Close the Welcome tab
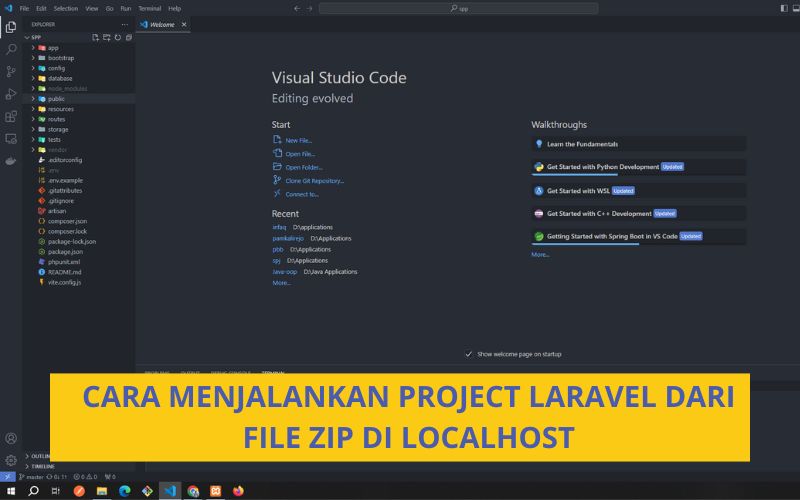Viewport: 800px width, 500px height. 184,24
